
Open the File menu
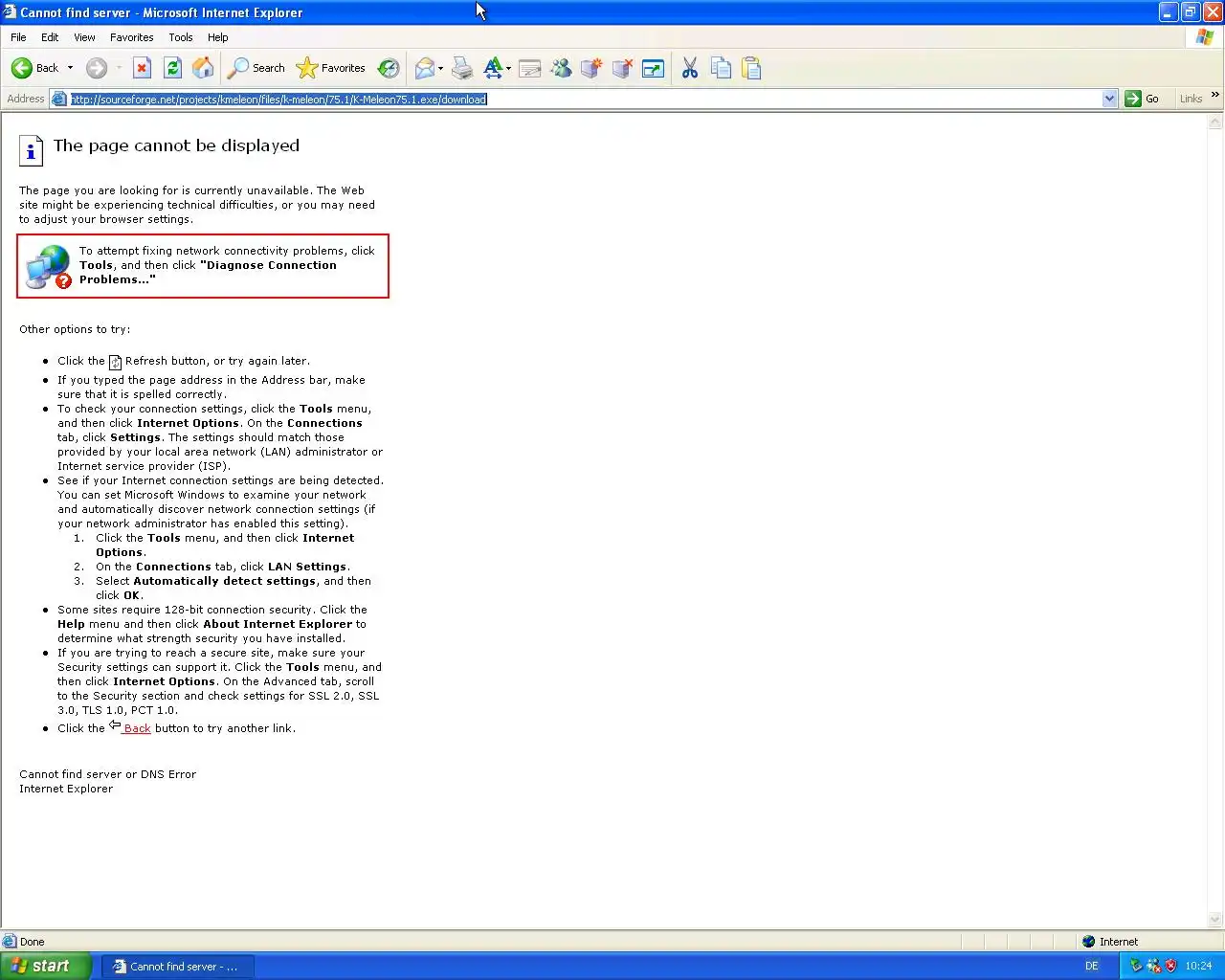[18, 37]
